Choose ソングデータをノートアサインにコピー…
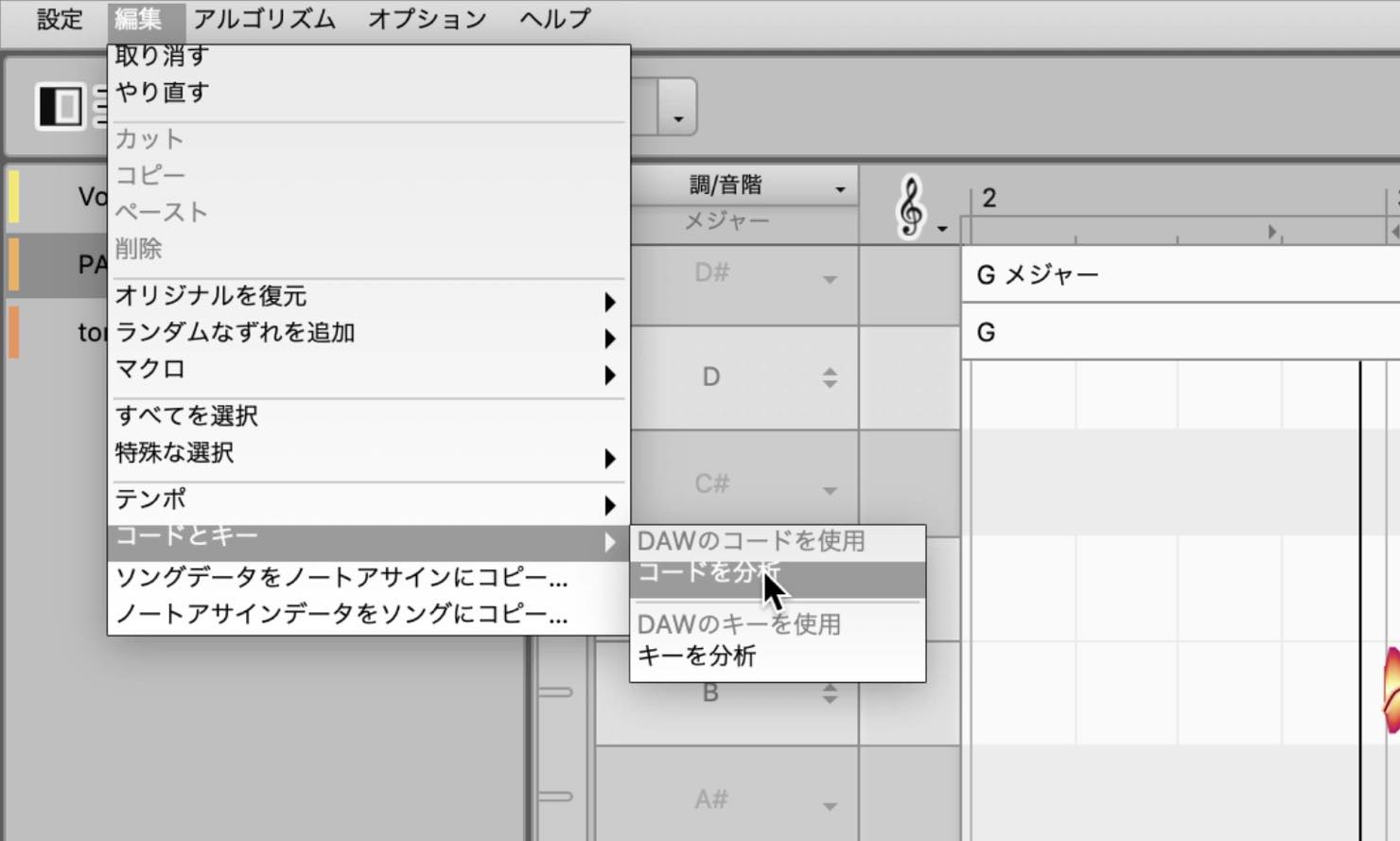Screen dimensions: 1400x841 [x=369, y=577]
